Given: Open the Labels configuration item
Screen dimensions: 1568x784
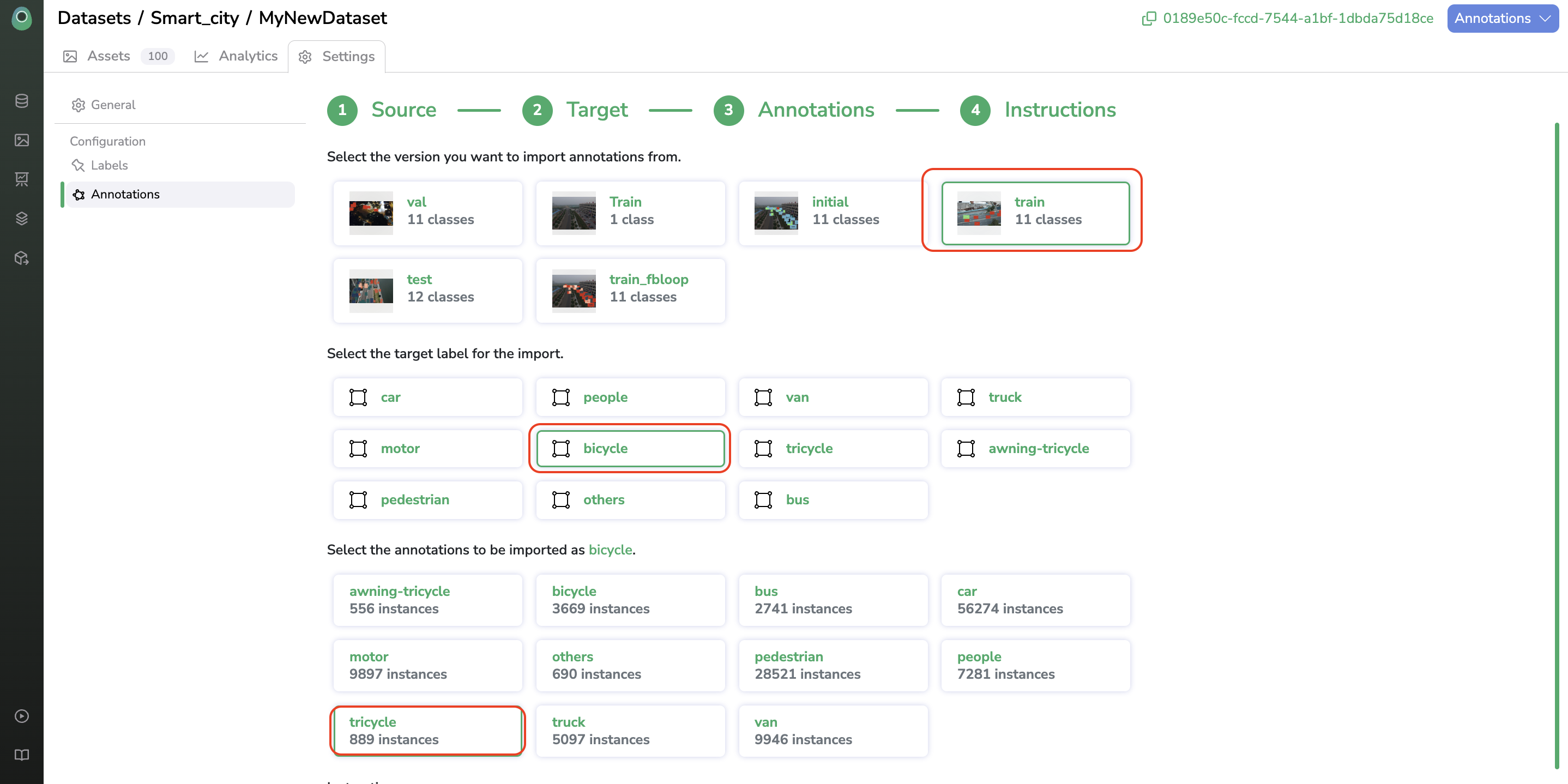Looking at the screenshot, I should [x=109, y=165].
